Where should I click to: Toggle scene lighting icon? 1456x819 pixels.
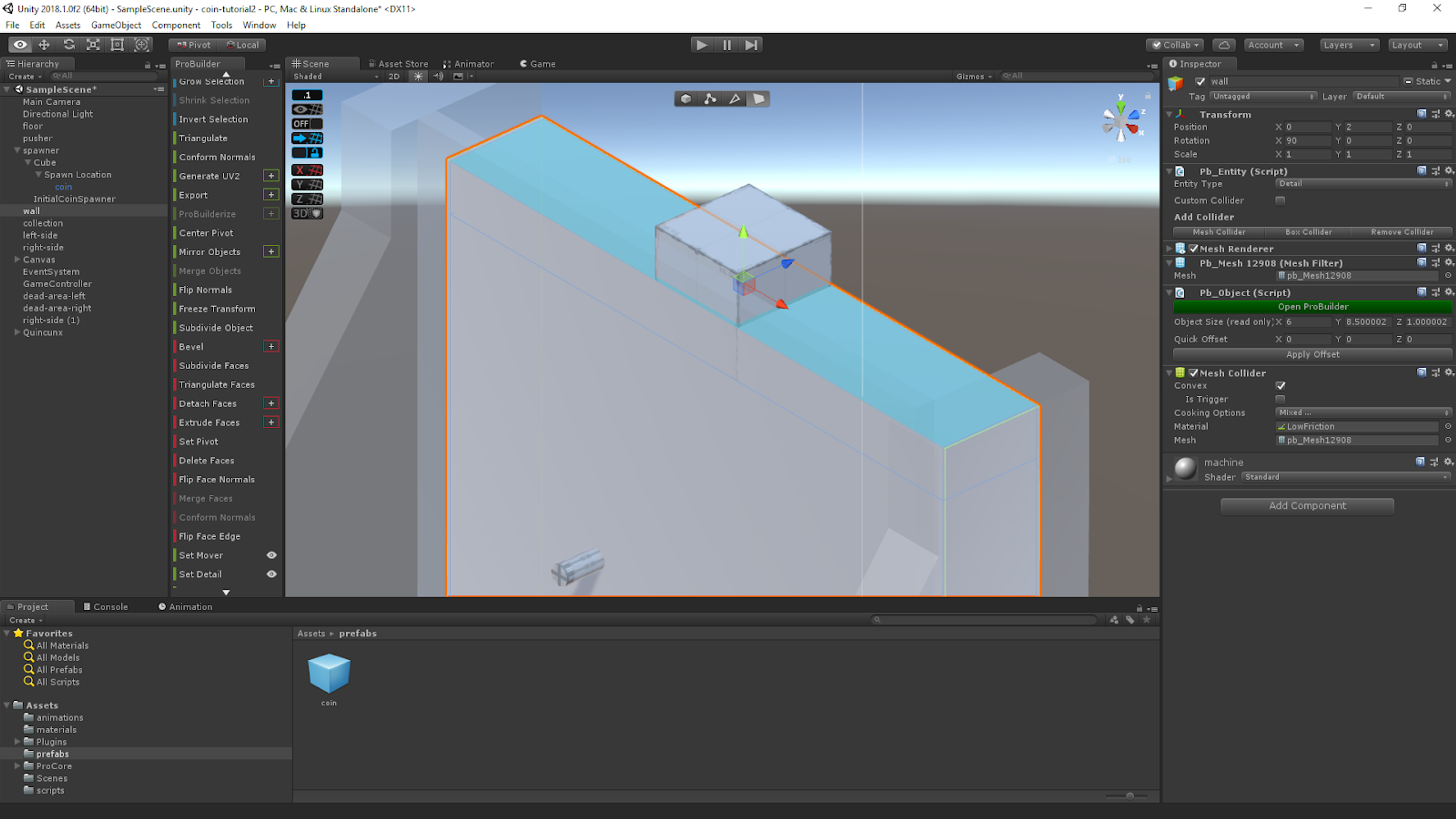click(x=418, y=76)
